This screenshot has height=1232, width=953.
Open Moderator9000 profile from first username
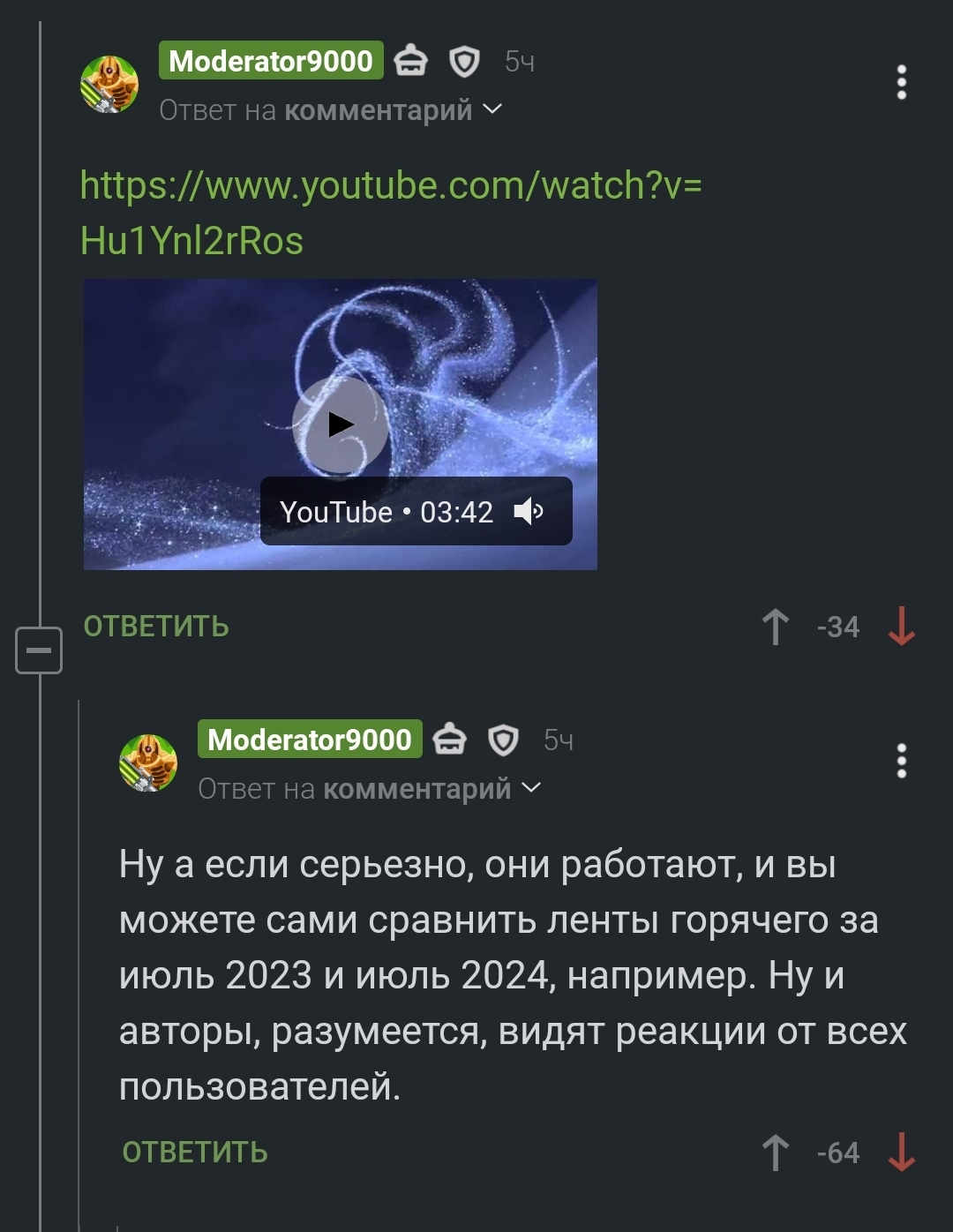(271, 61)
